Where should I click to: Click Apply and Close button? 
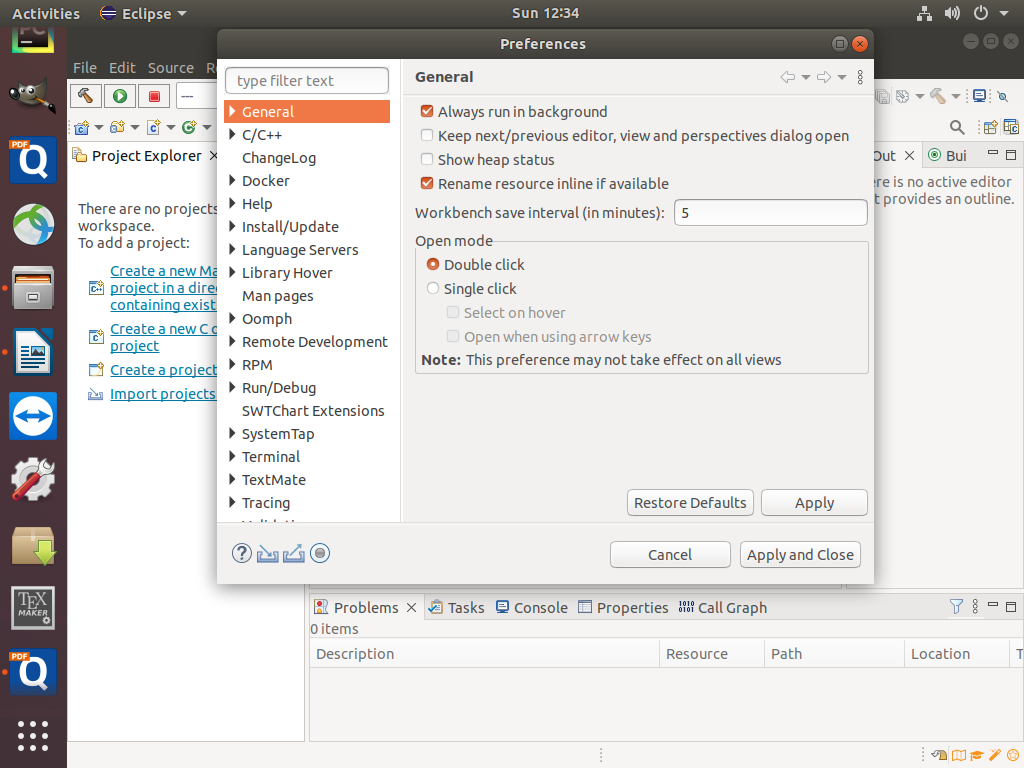[x=800, y=554]
